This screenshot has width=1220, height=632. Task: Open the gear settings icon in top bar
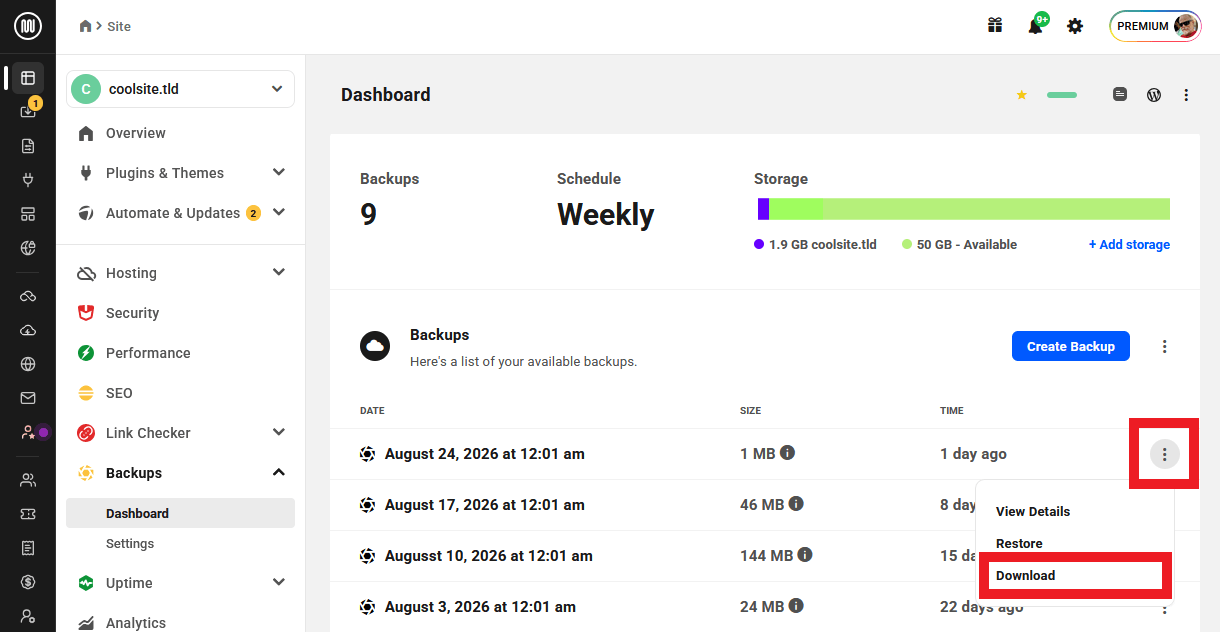1075,26
